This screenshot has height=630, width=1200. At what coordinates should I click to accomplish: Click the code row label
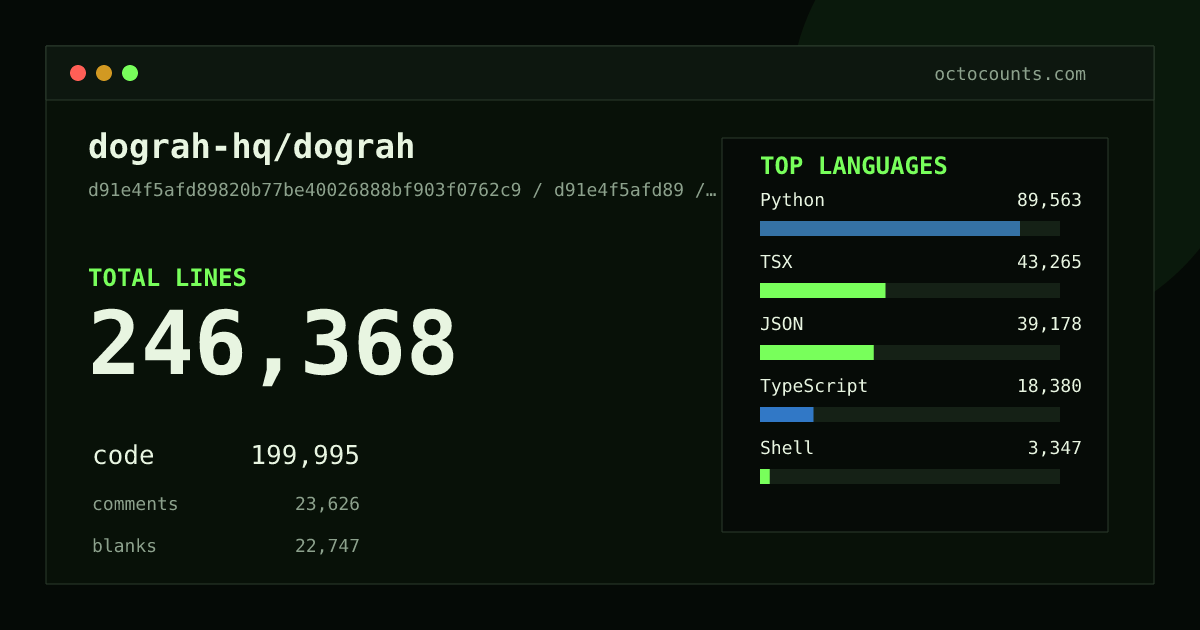click(123, 456)
